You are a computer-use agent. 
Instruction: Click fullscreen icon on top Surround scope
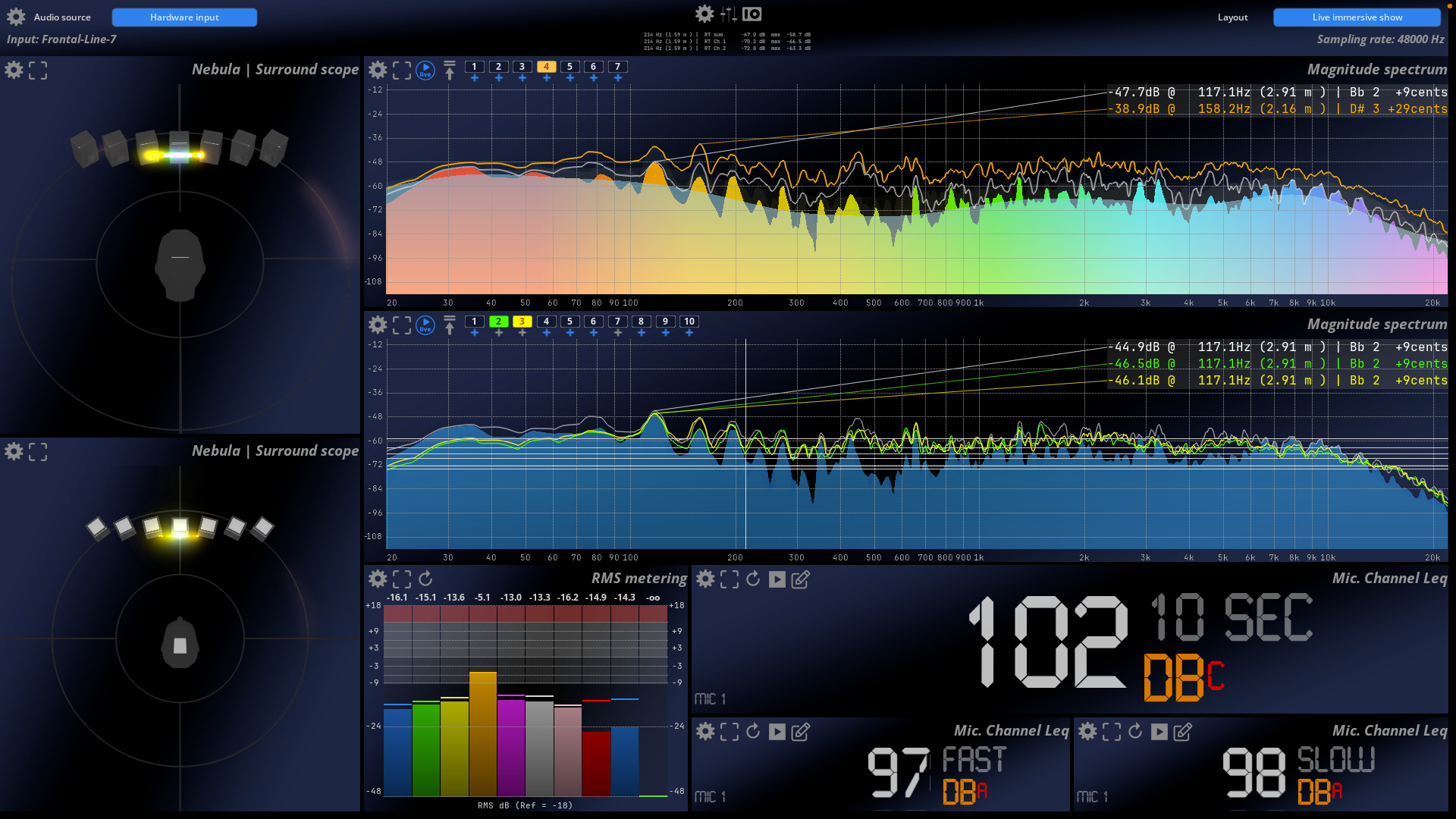pos(38,71)
